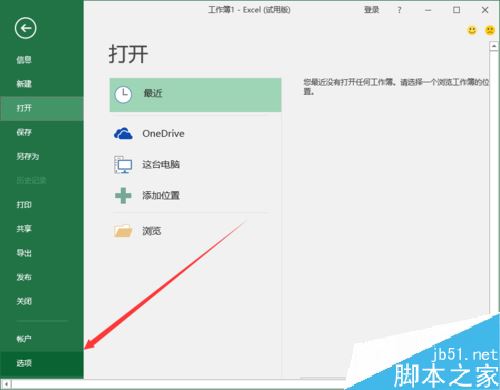Open the 帐户 page
This screenshot has width=500, height=390.
coord(42,339)
